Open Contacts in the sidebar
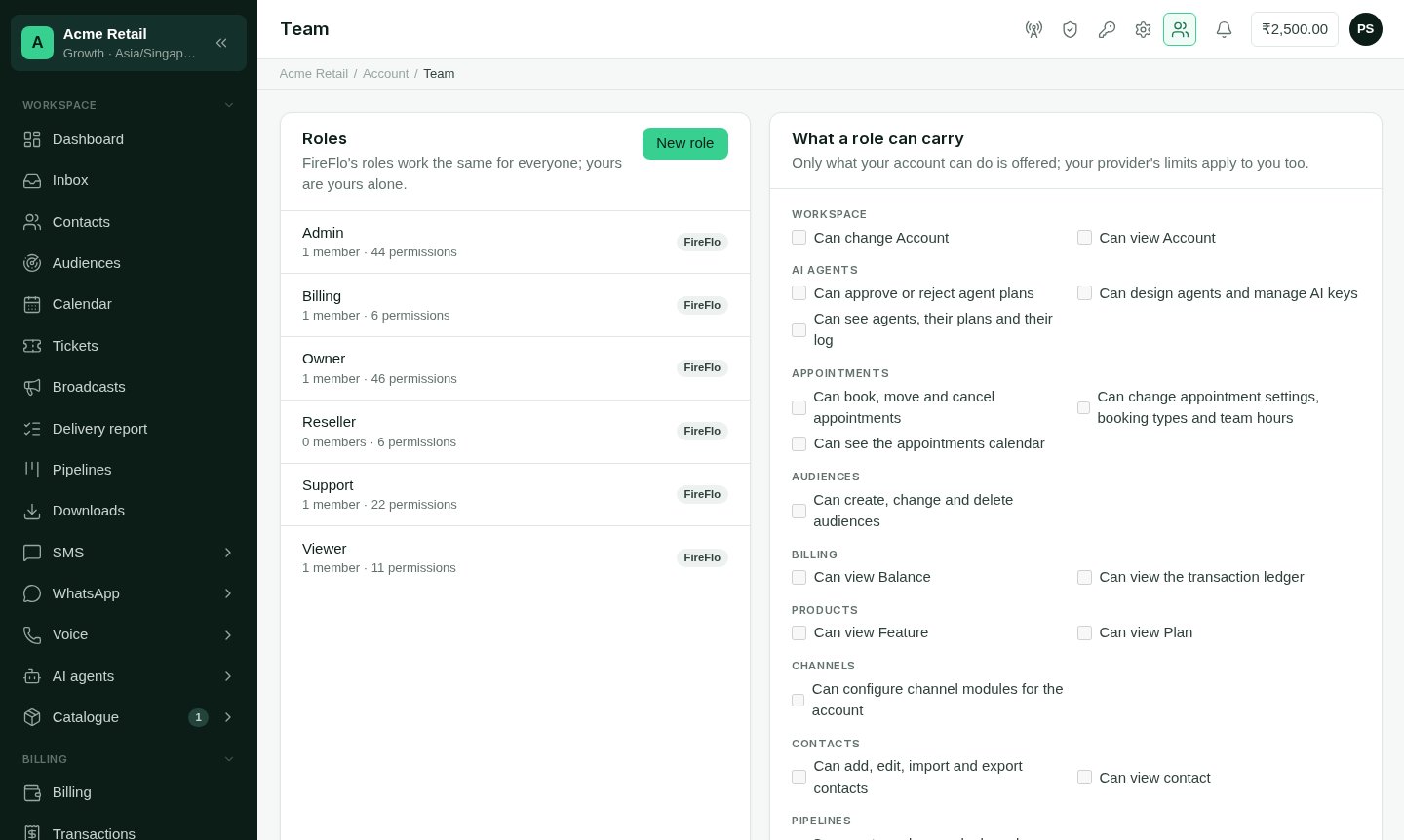 click(129, 222)
